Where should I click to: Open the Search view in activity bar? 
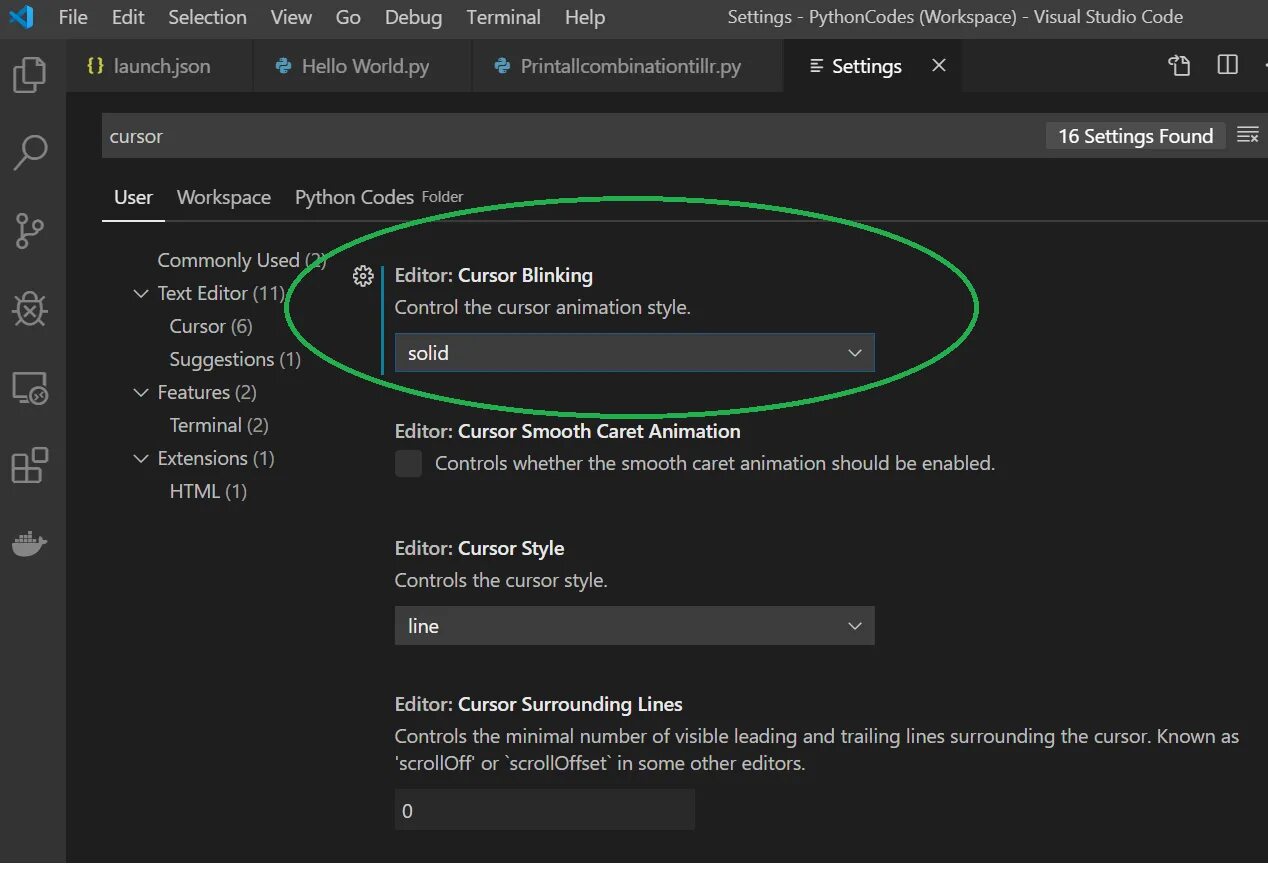[x=30, y=153]
